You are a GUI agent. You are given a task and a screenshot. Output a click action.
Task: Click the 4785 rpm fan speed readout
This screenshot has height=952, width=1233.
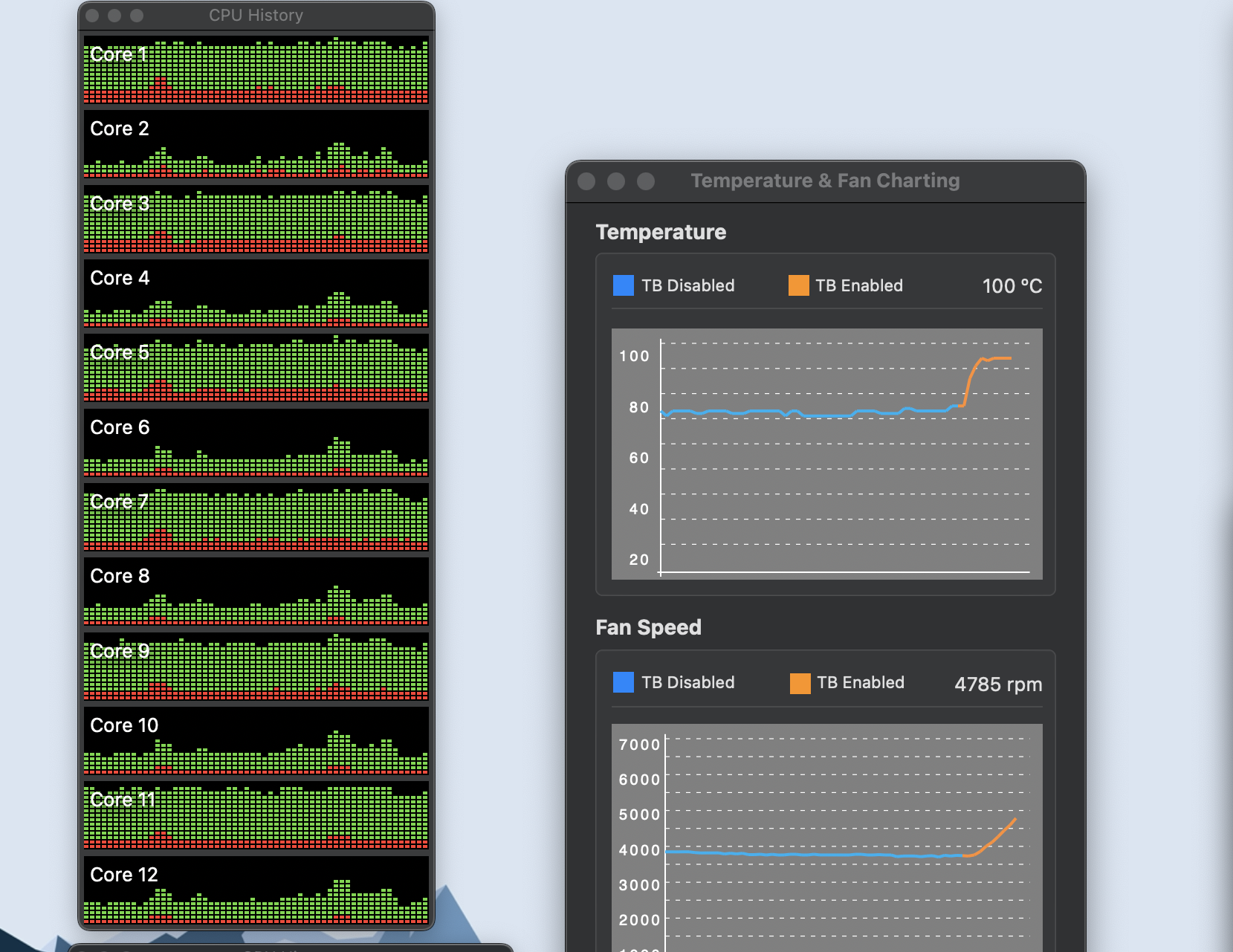point(997,684)
